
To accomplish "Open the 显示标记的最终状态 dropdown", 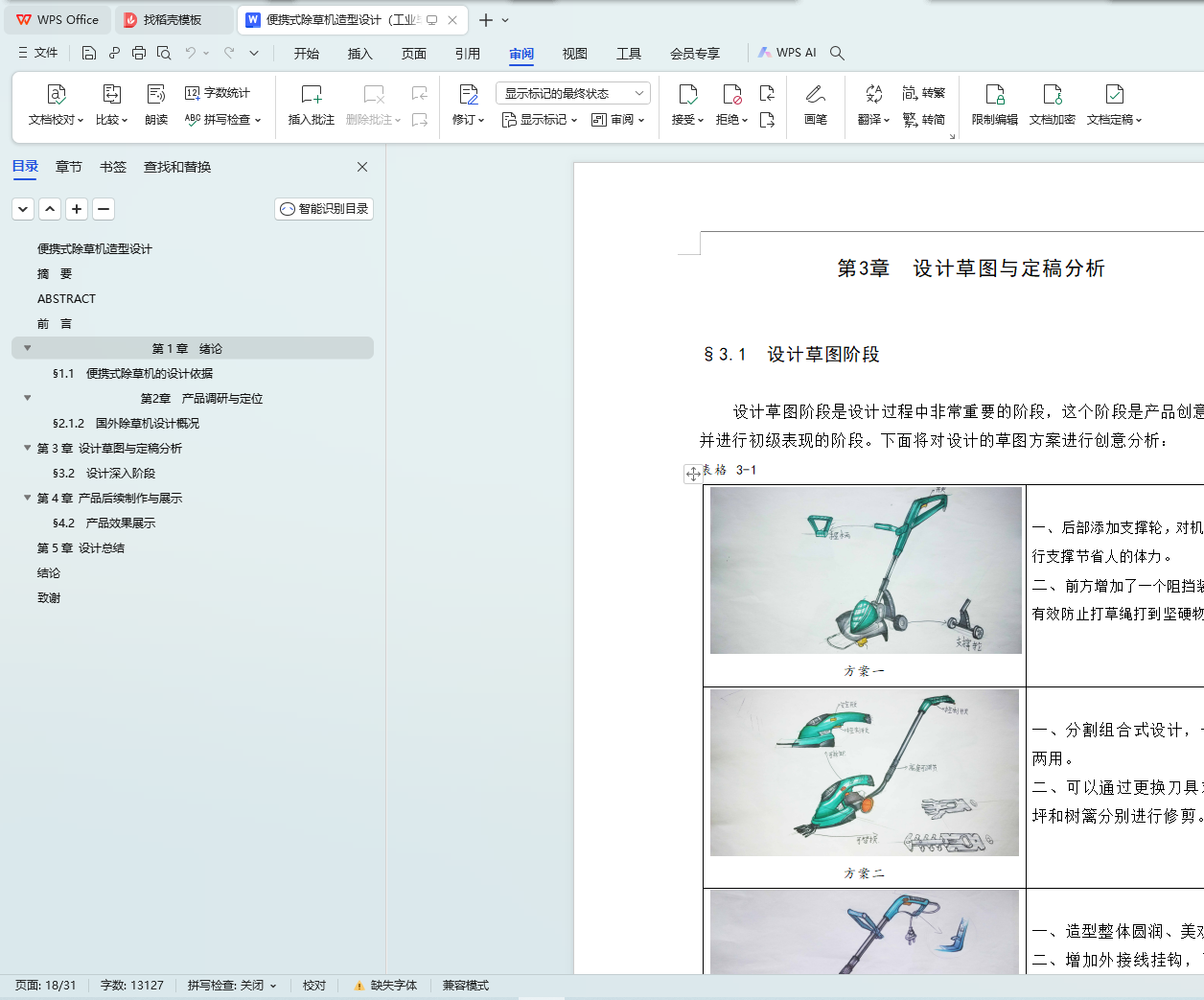I will (x=573, y=93).
